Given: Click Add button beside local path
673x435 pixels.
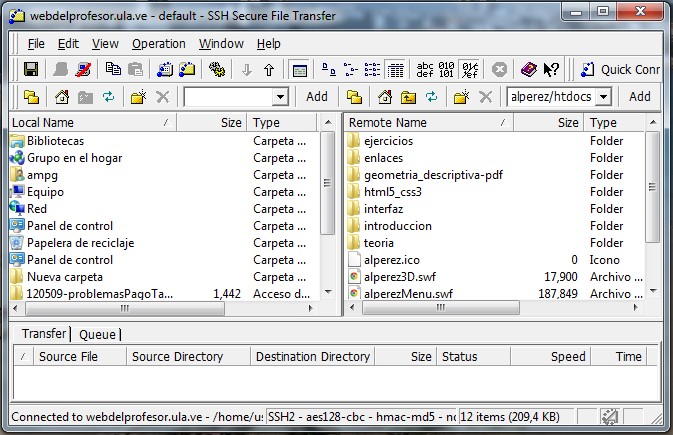Looking at the screenshot, I should pyautogui.click(x=316, y=97).
